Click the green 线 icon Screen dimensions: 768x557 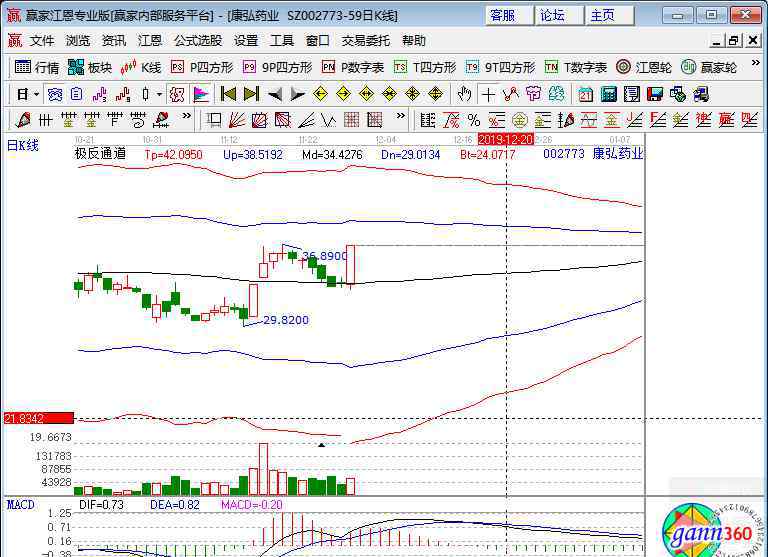(x=556, y=94)
